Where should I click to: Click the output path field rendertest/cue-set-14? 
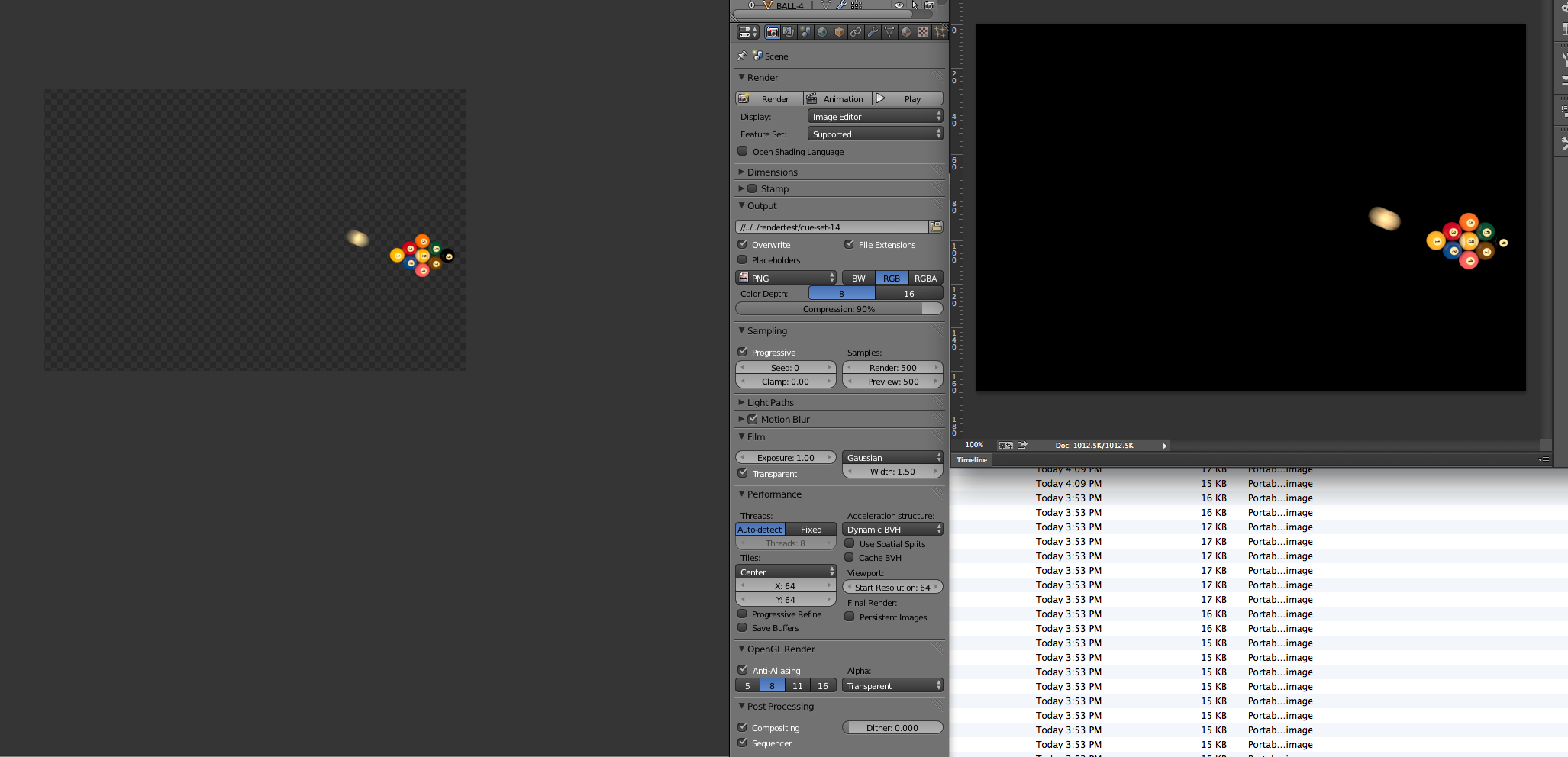[x=832, y=227]
